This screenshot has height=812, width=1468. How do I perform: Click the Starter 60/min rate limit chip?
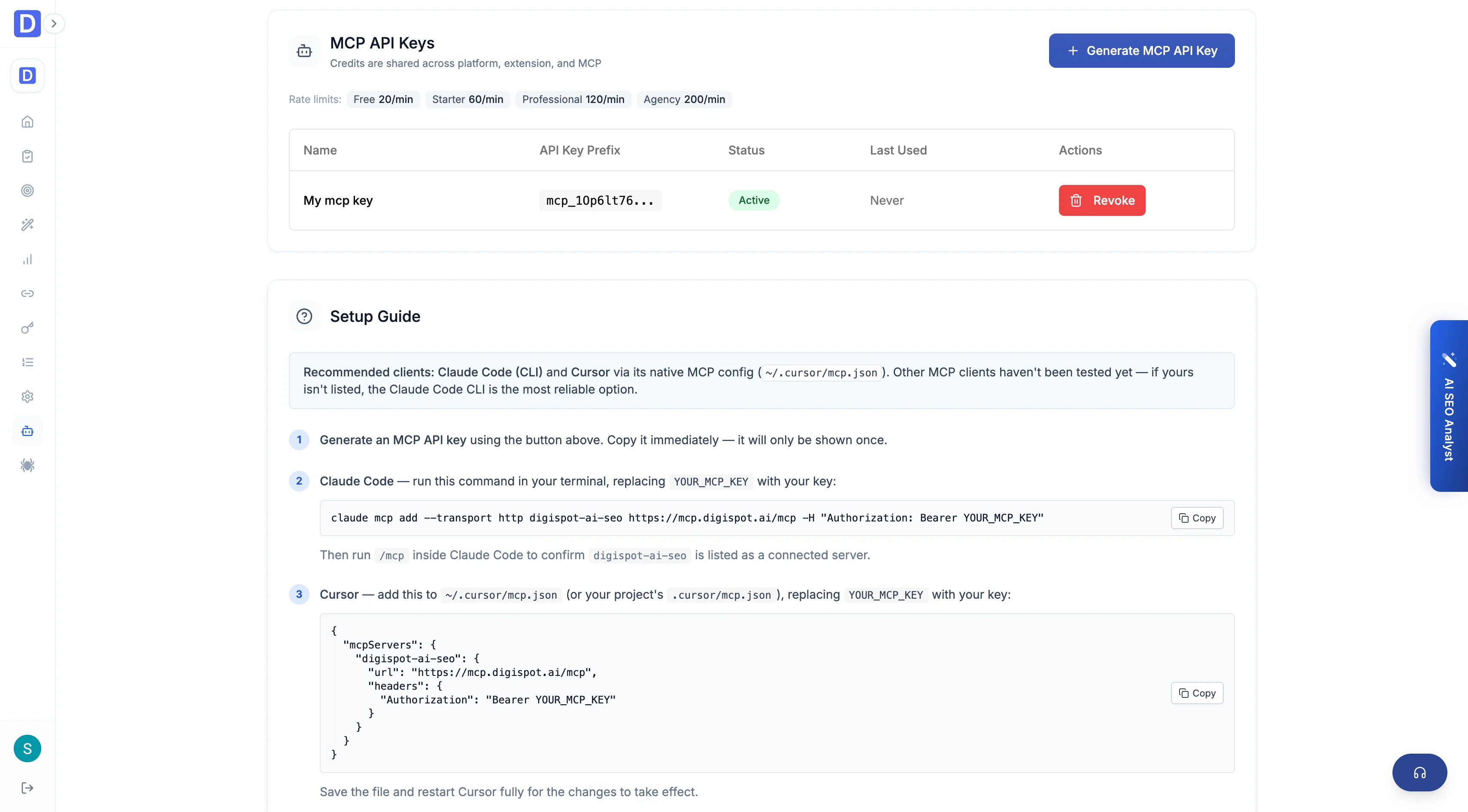point(467,99)
